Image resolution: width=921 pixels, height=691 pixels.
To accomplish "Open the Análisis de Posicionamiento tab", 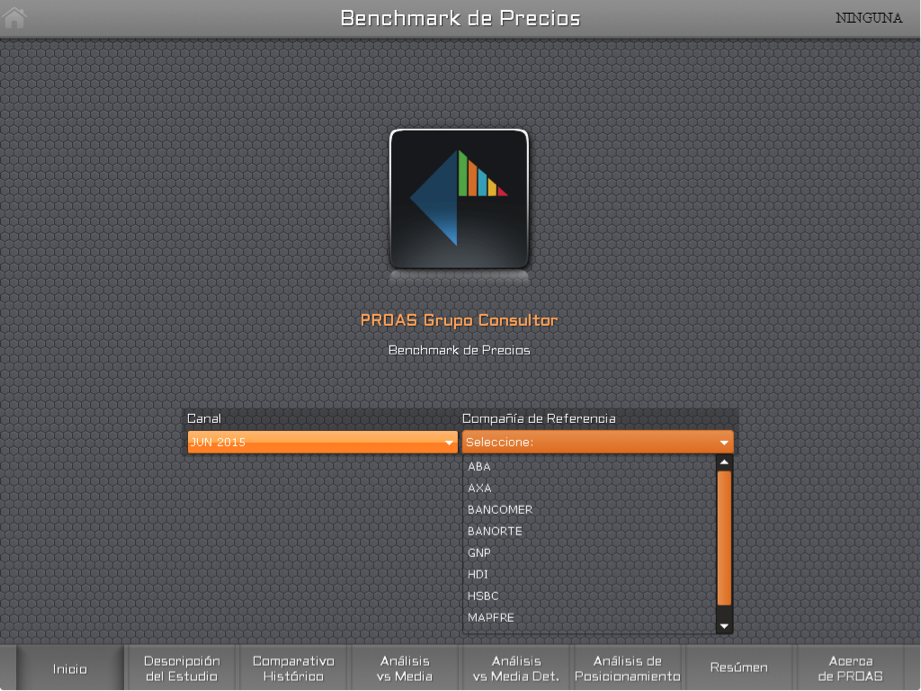I will coord(627,669).
